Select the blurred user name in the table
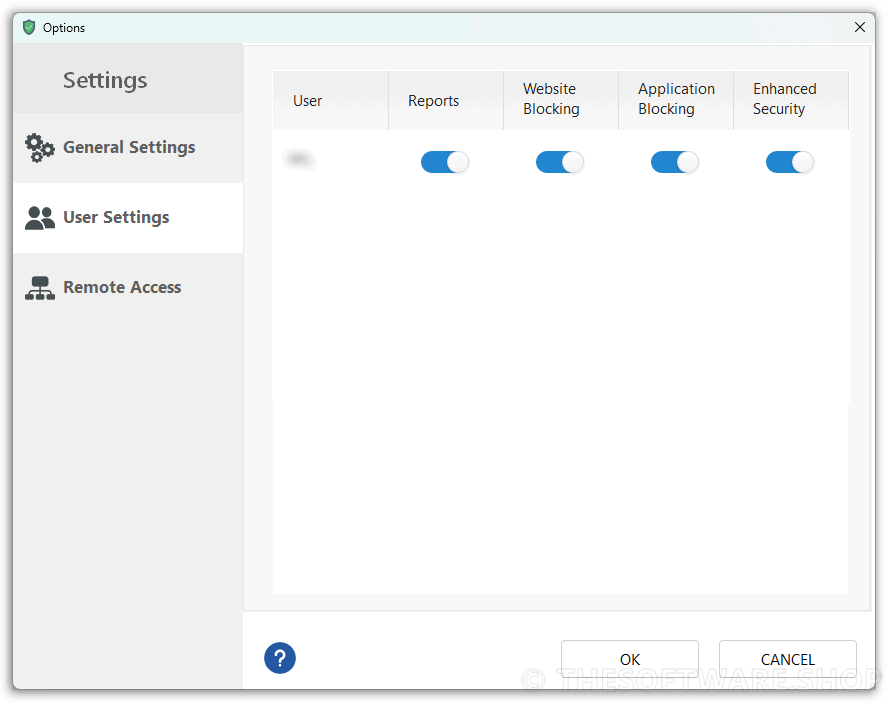 pyautogui.click(x=299, y=159)
